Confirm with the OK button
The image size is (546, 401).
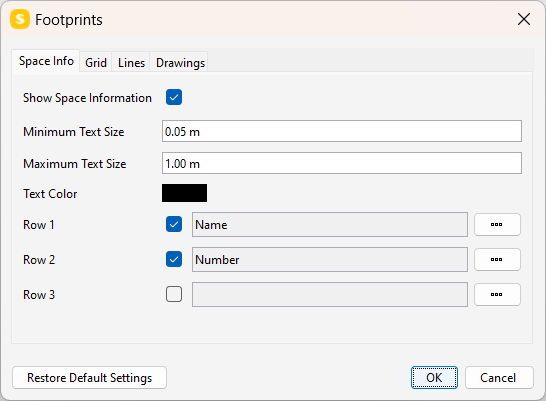pos(434,378)
